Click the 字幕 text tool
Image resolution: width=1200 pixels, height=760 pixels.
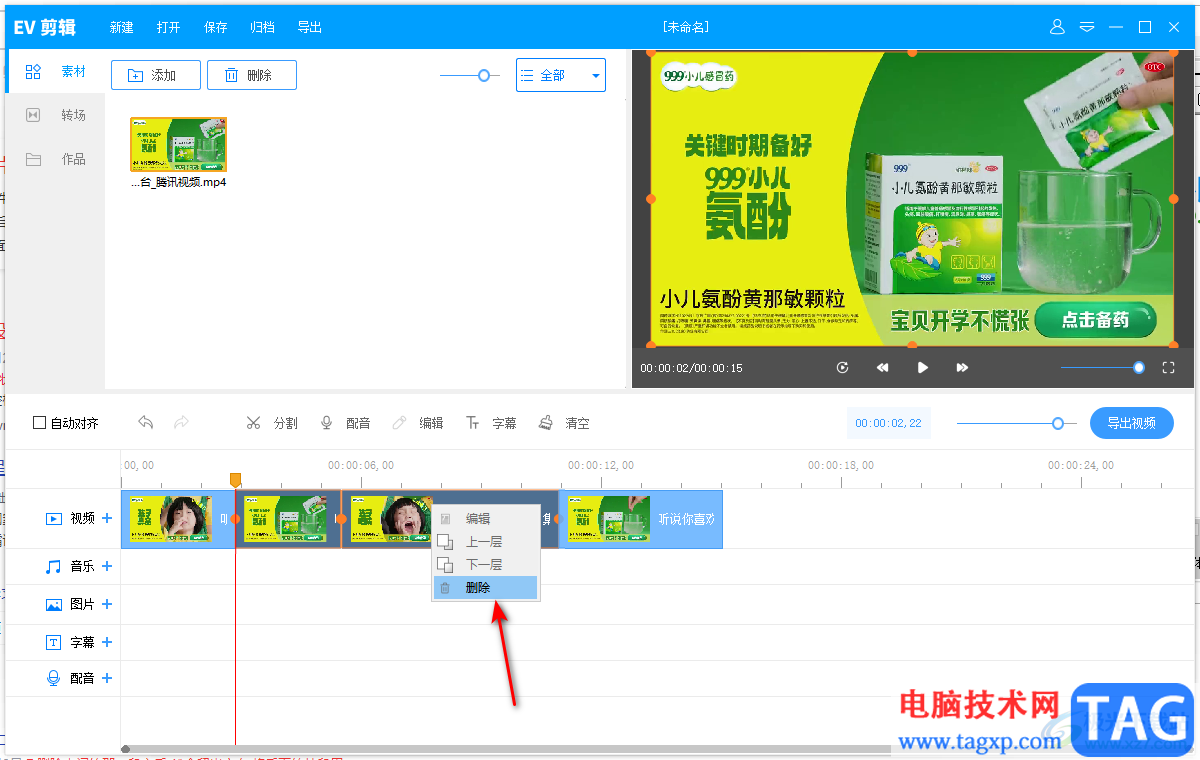pyautogui.click(x=491, y=423)
